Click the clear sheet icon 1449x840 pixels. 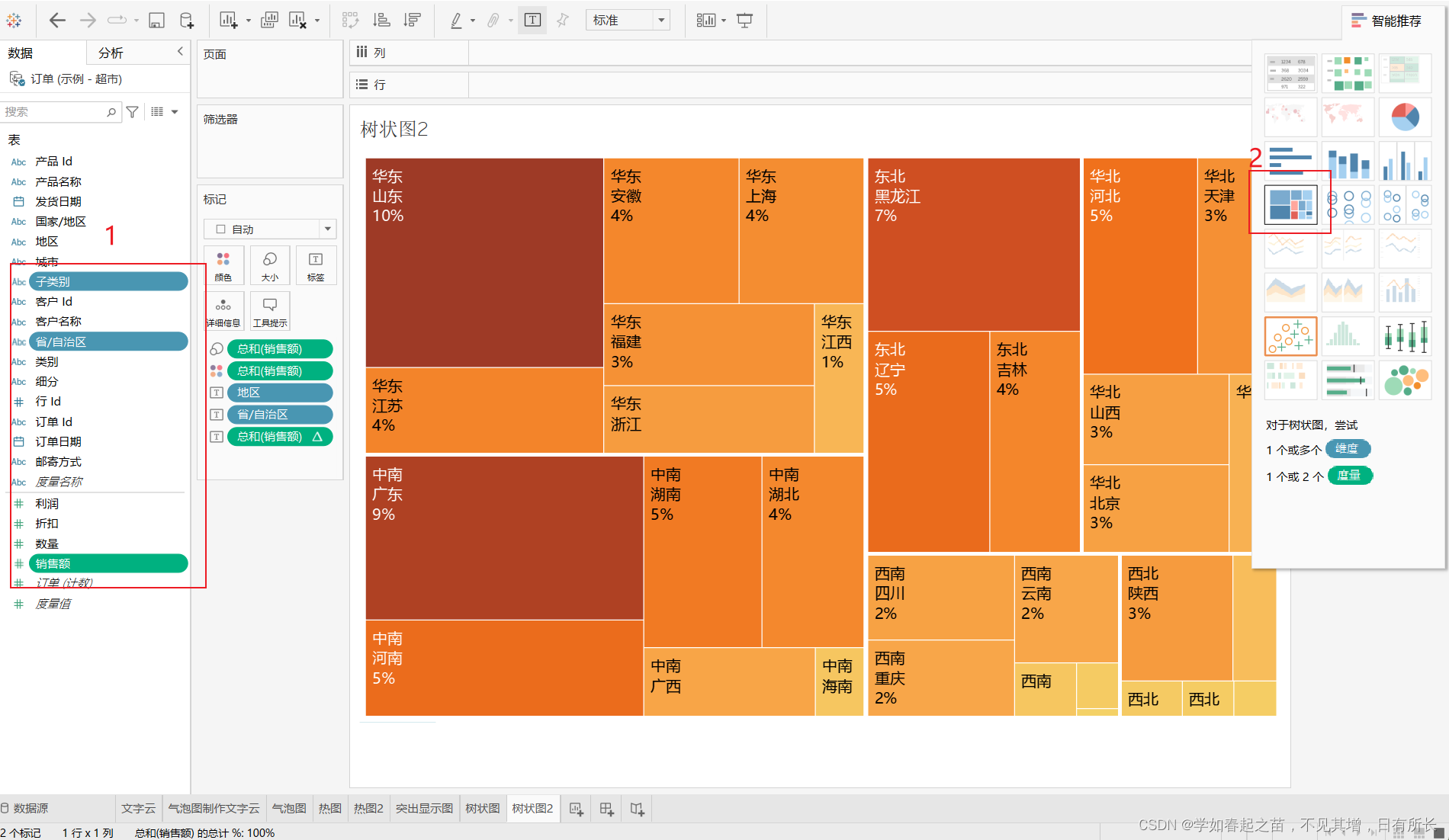click(297, 21)
